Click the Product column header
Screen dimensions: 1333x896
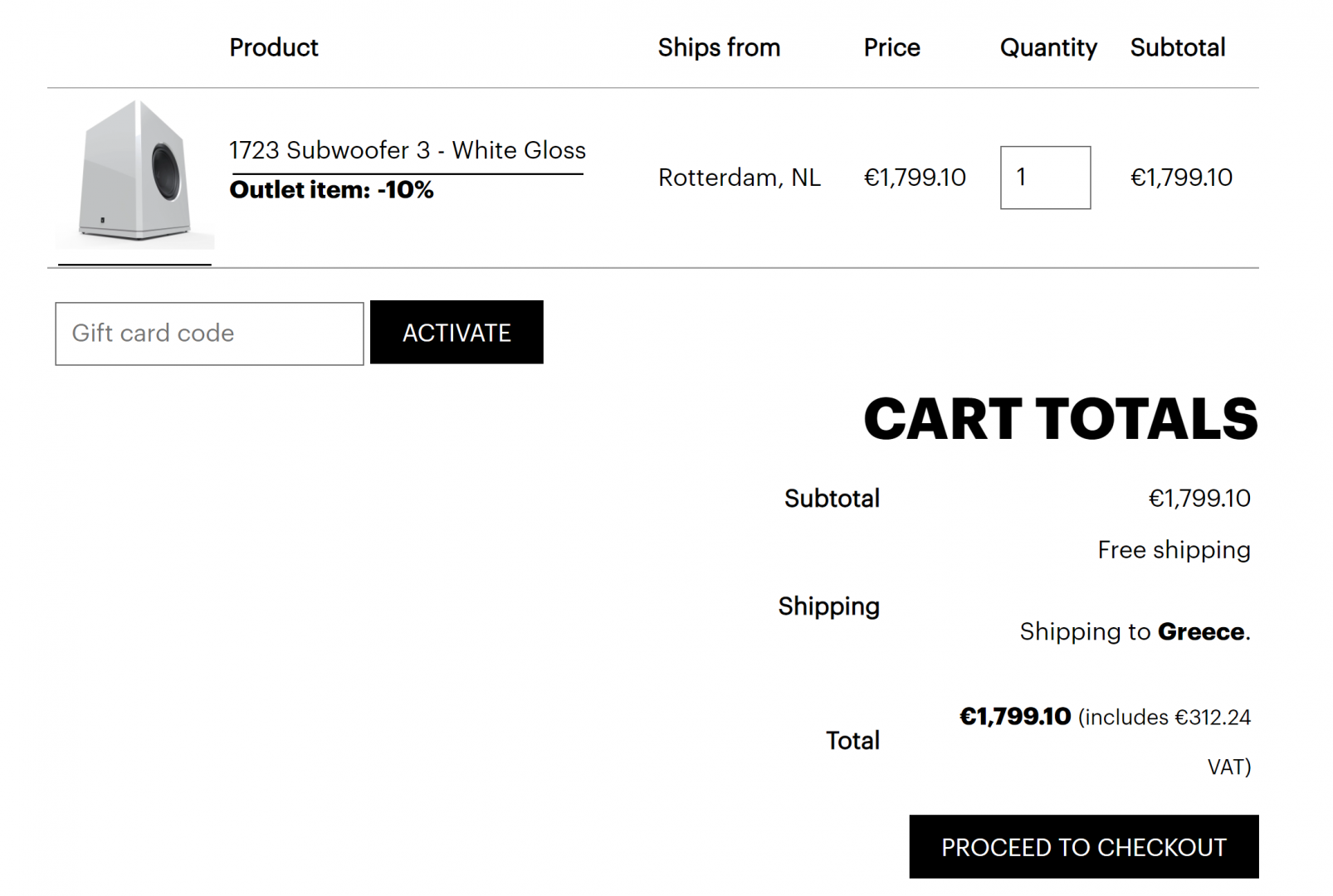point(273,47)
